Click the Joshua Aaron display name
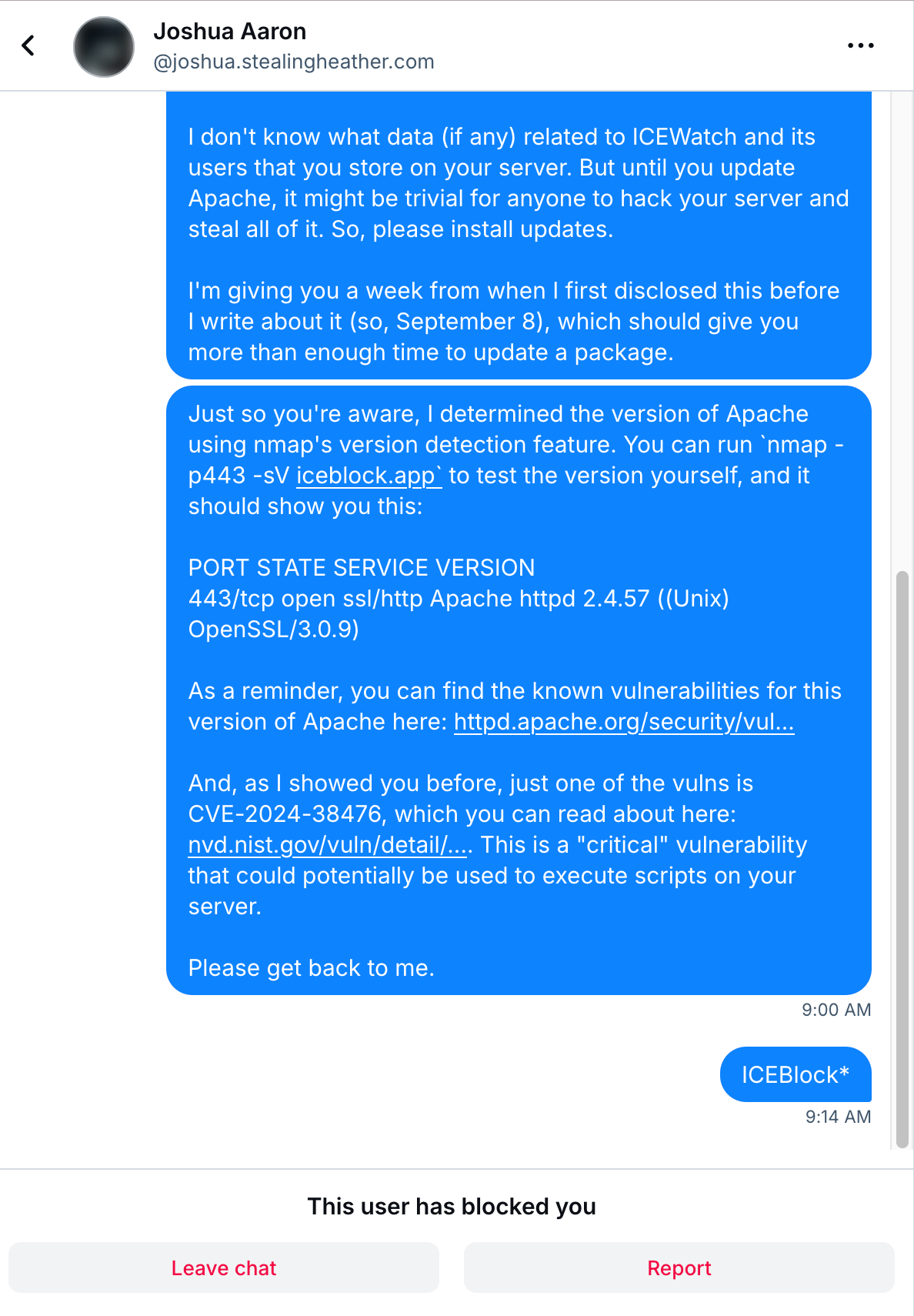The width and height of the screenshot is (914, 1316). point(230,32)
